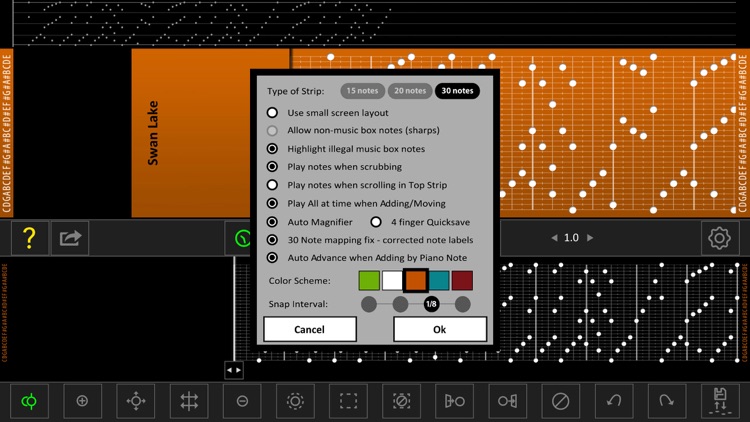Choose the dark red color scheme swatch
The image size is (750, 422).
pyautogui.click(x=462, y=281)
